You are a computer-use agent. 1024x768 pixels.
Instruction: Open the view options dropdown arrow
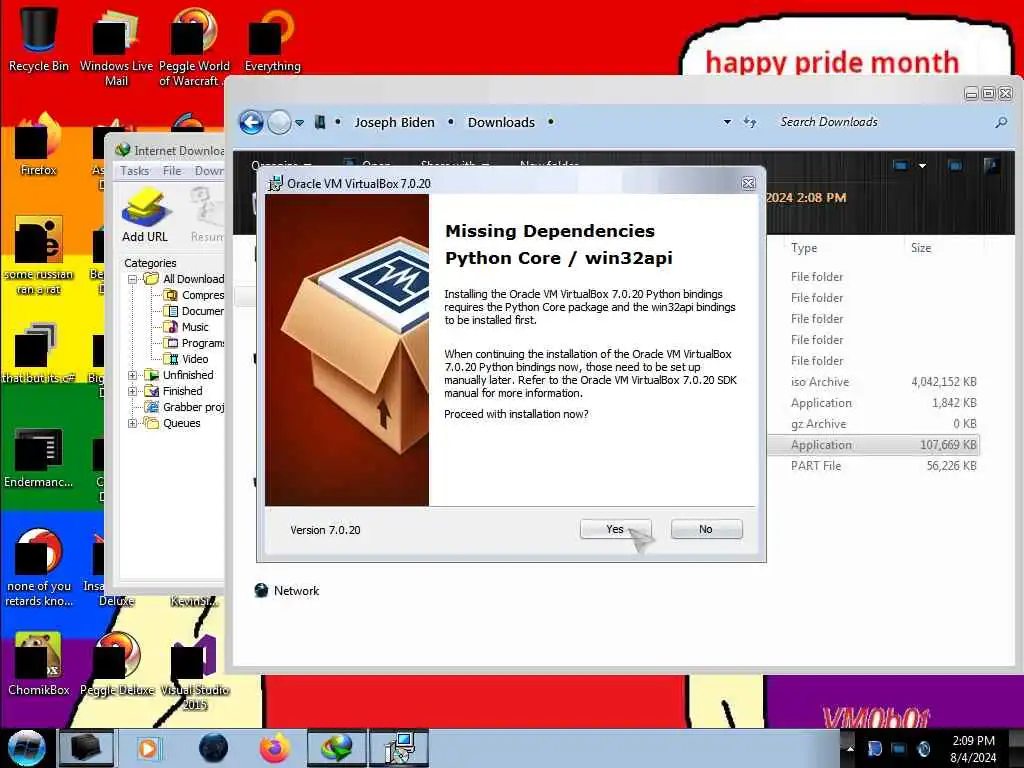(922, 166)
